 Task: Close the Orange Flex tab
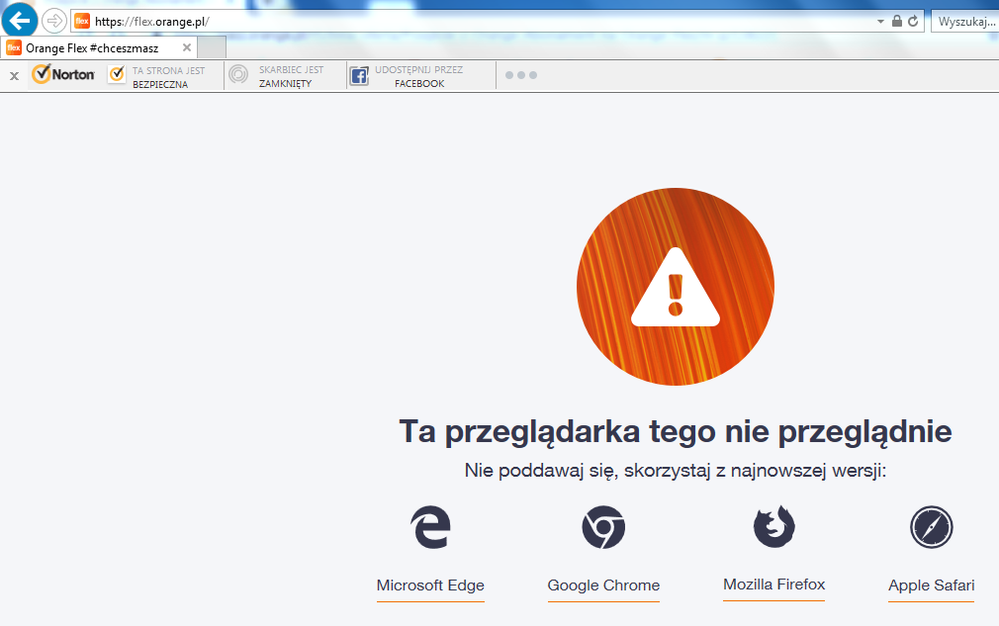point(187,47)
